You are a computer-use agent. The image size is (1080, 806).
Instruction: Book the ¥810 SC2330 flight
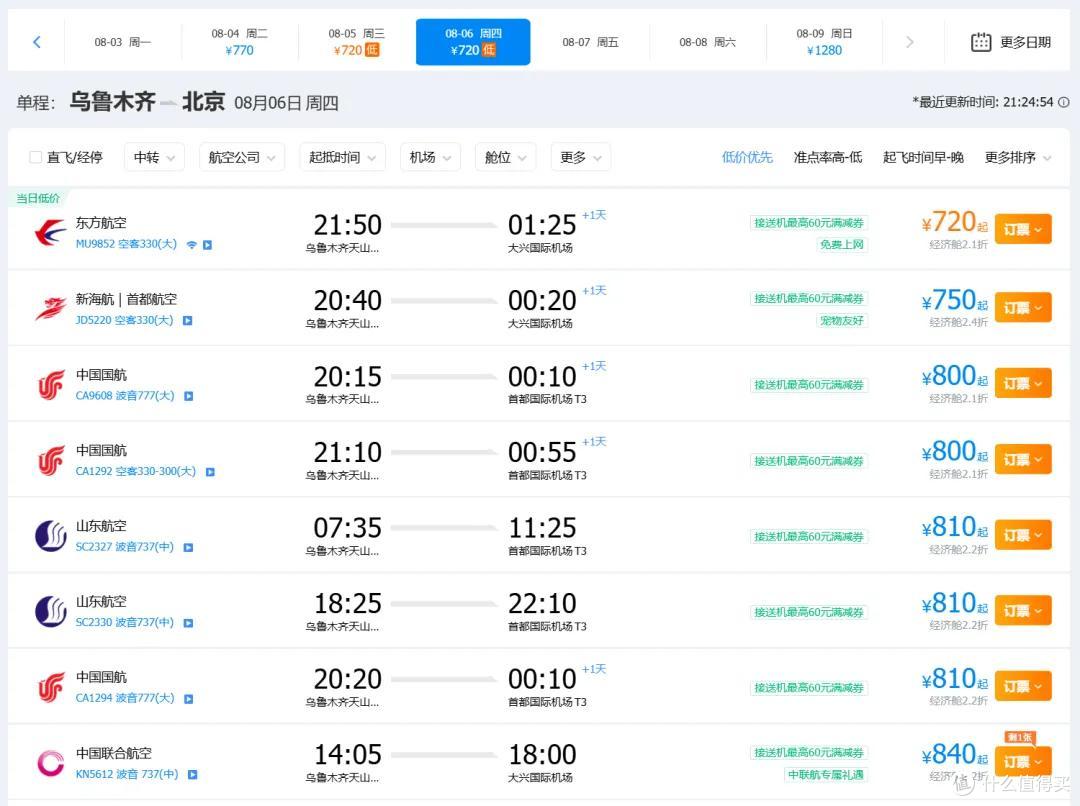[x=1023, y=610]
